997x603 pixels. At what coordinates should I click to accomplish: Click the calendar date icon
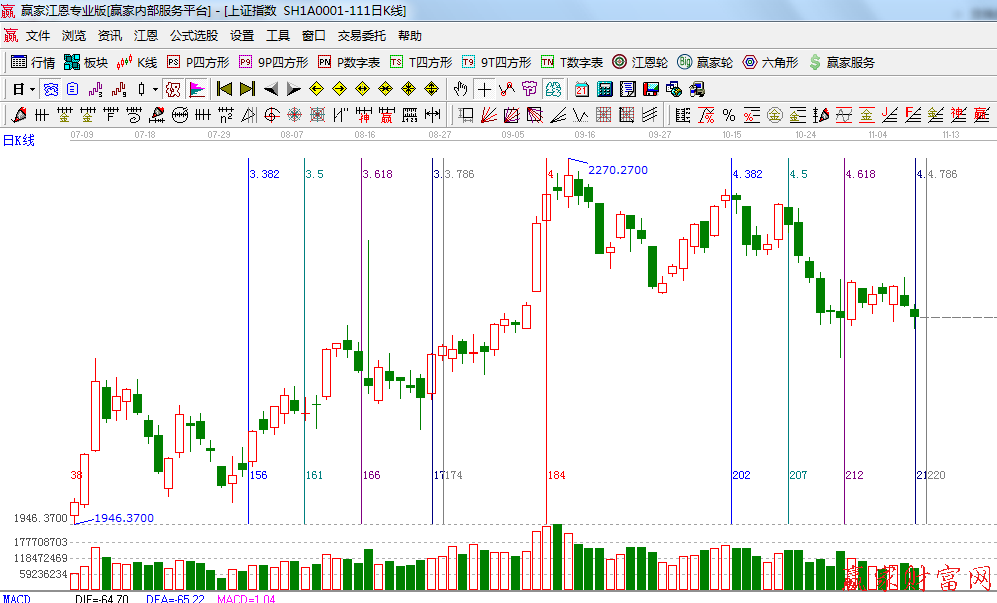[581, 89]
